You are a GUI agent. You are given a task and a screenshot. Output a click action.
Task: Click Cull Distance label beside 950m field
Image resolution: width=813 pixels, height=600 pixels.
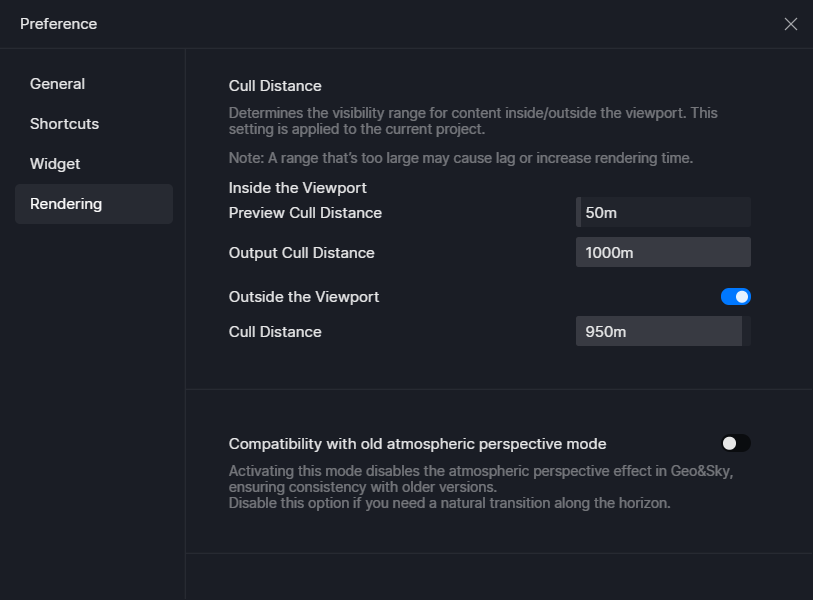(275, 332)
